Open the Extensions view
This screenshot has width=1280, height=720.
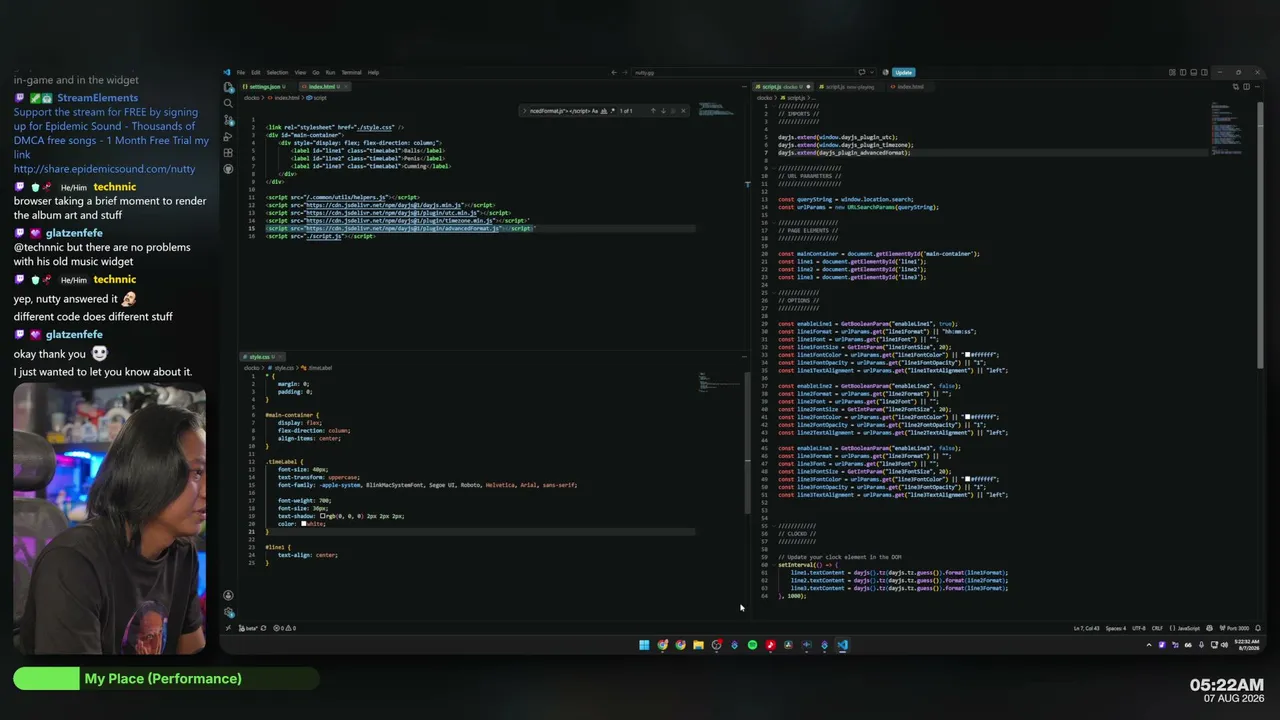click(x=229, y=153)
